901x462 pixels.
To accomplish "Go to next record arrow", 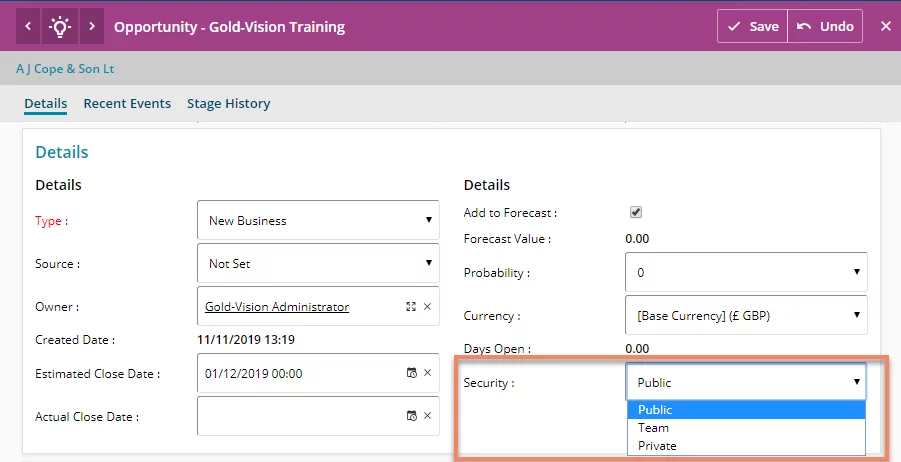I will point(92,26).
